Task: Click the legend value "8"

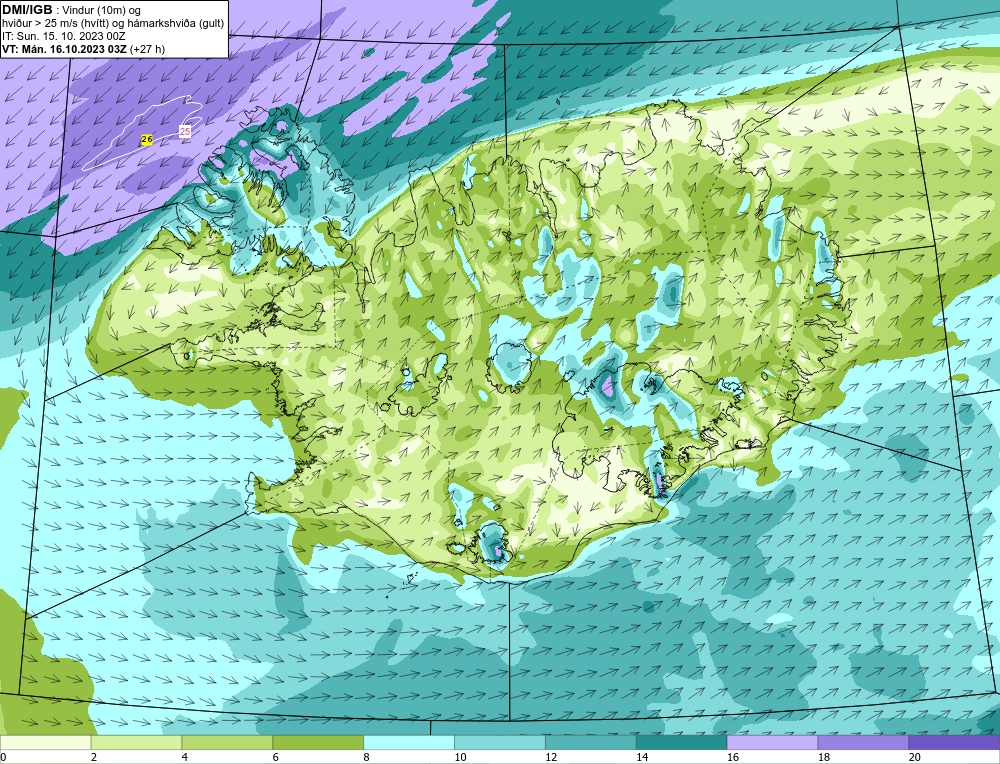Action: pos(367,757)
